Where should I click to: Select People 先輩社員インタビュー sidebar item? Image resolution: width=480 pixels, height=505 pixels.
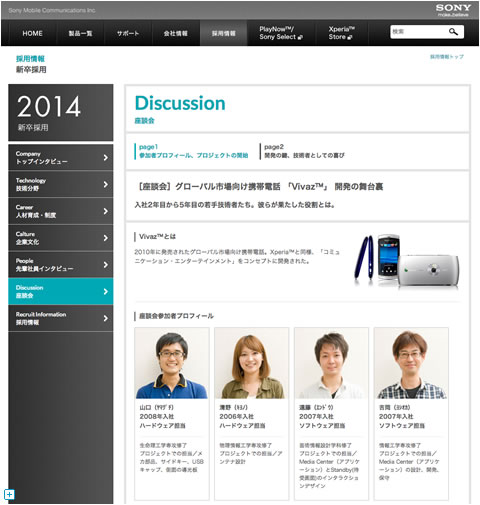click(x=61, y=265)
